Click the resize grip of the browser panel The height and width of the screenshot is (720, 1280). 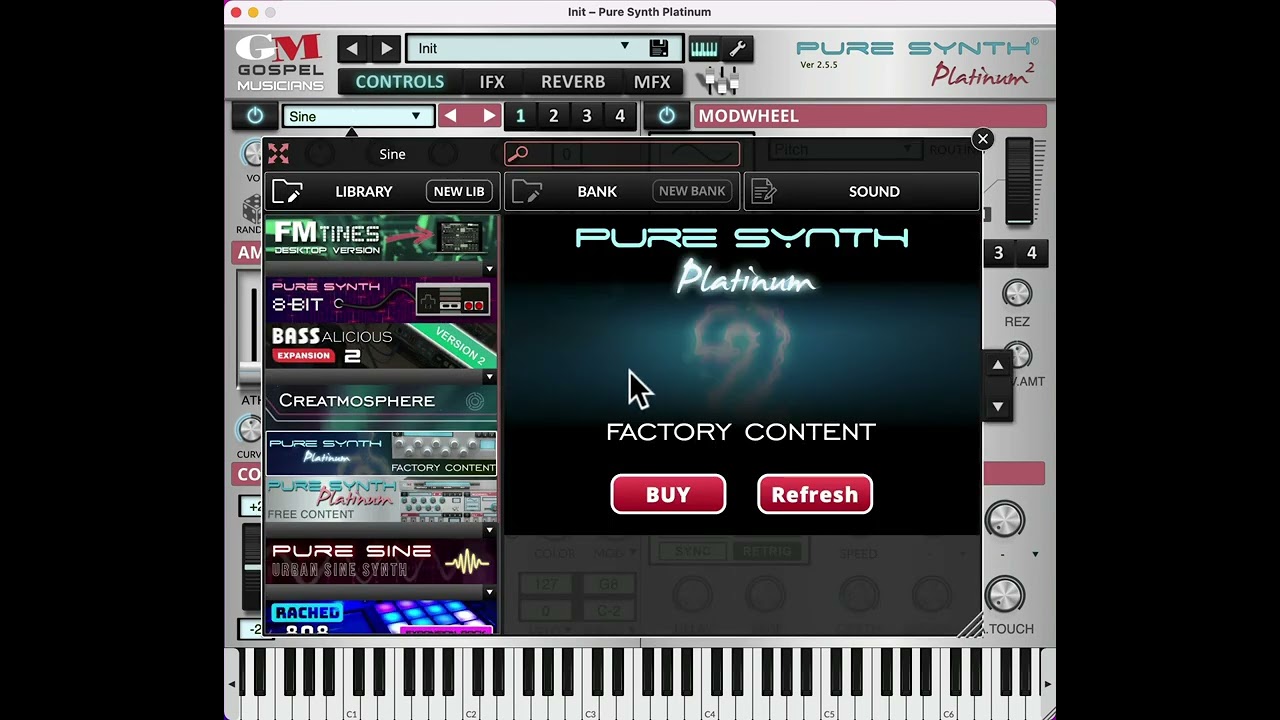[969, 625]
